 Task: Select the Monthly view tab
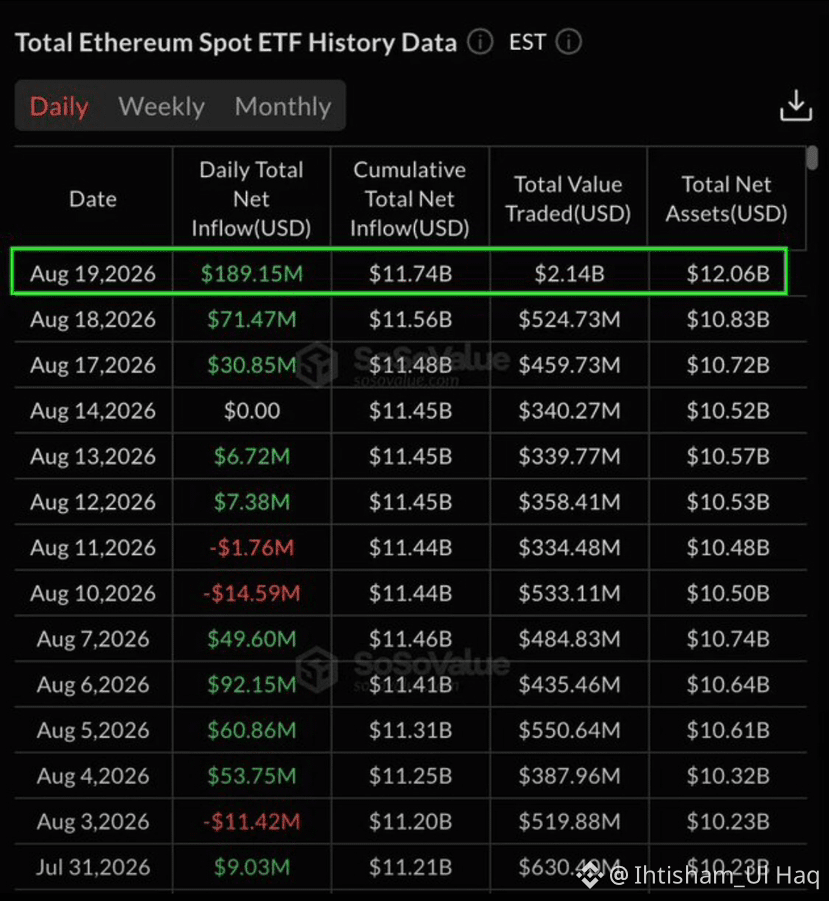pos(283,106)
